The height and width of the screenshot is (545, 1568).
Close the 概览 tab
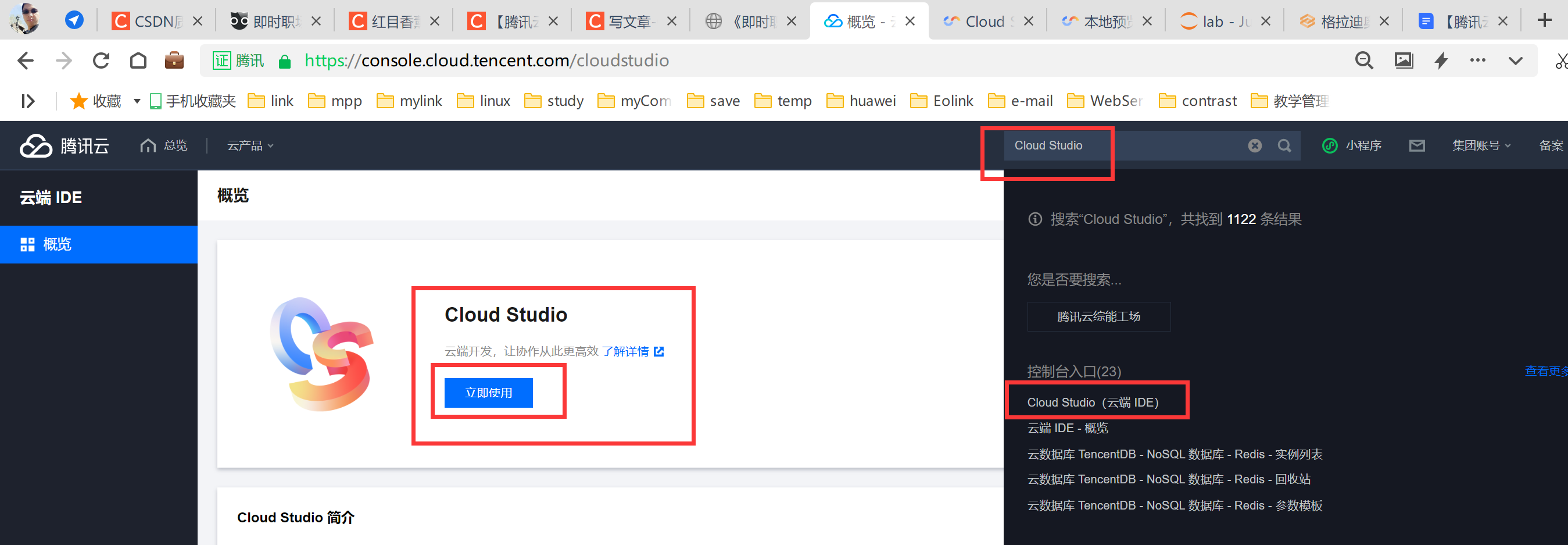click(910, 22)
